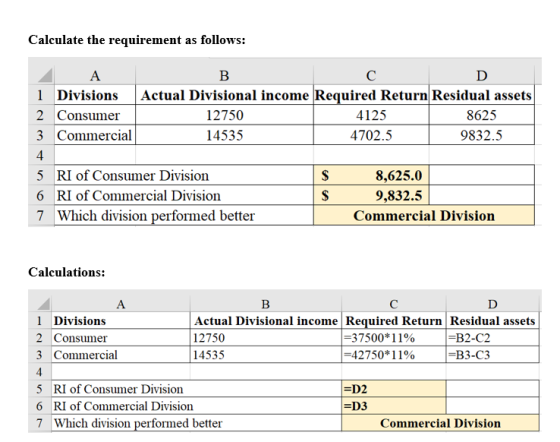Image resolution: width=560 pixels, height=442 pixels.
Task: Click the =D2 formula cell
Action: click(394, 388)
